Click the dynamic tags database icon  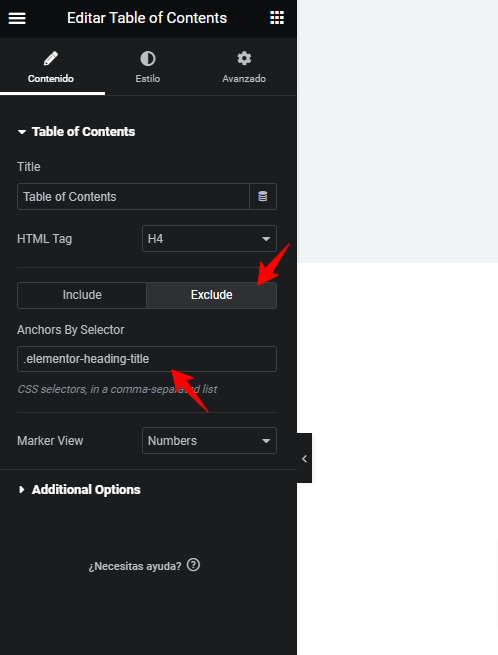pyautogui.click(x=263, y=196)
